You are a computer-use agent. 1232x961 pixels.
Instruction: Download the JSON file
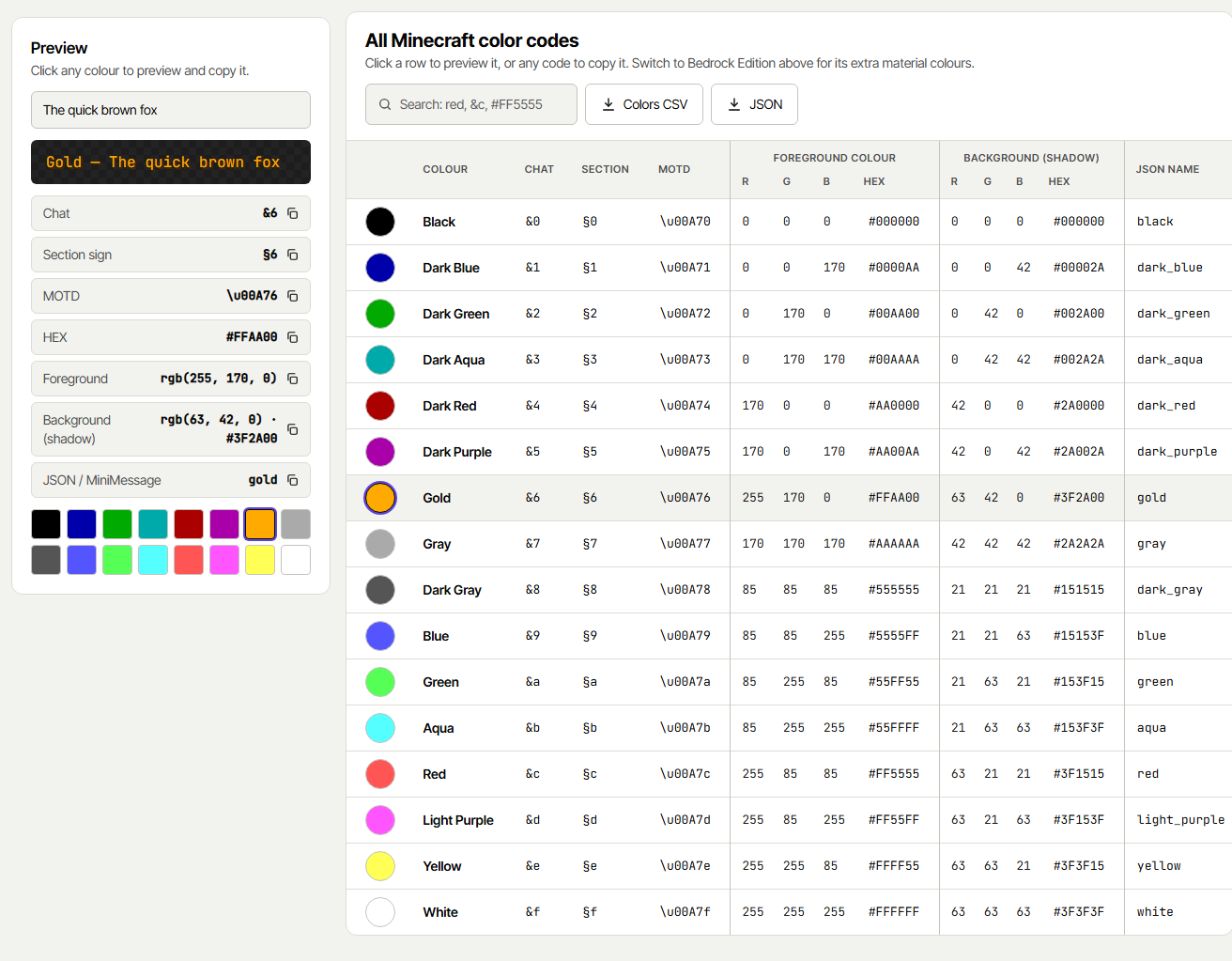754,104
